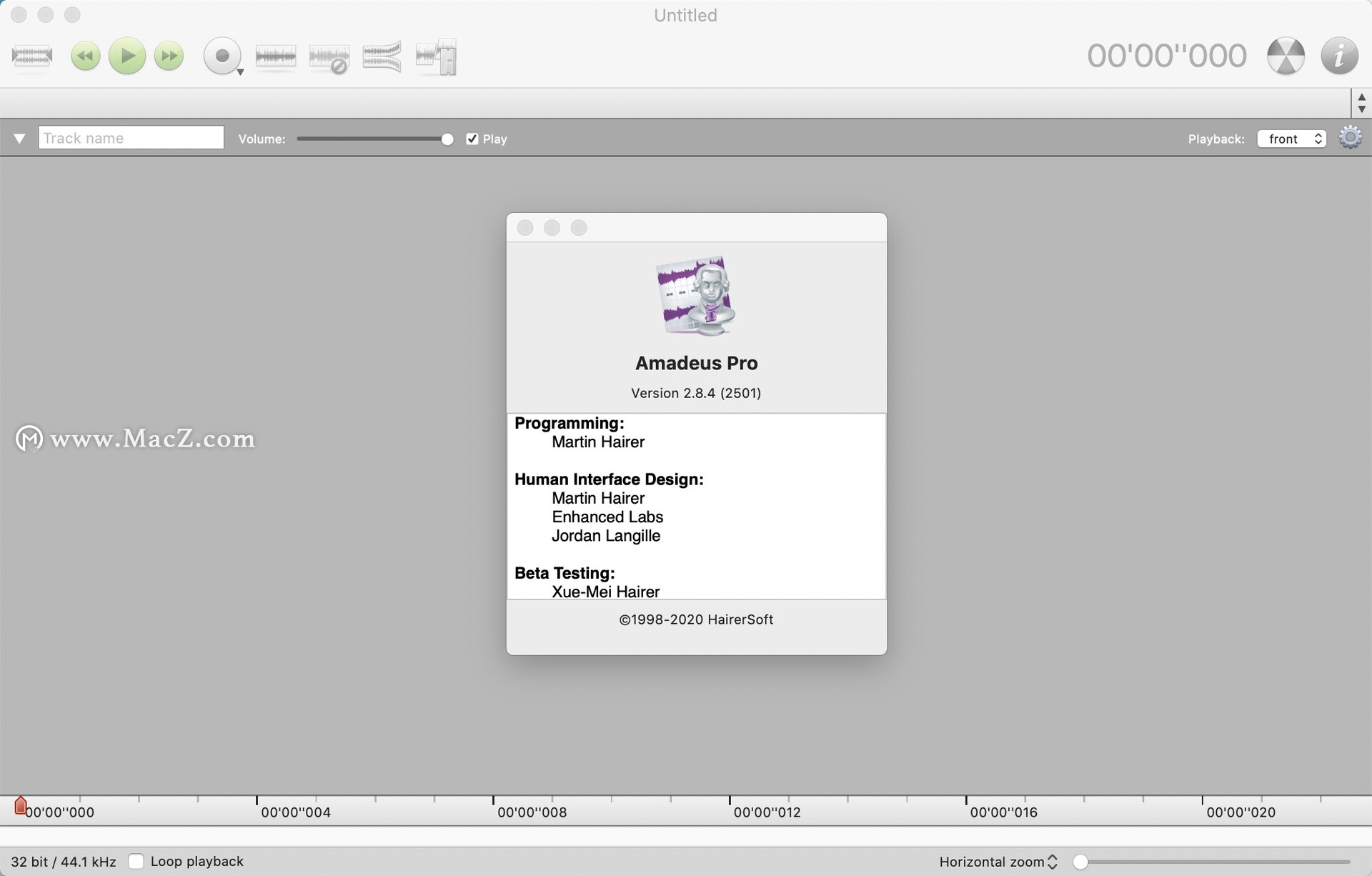Screen dimensions: 1372x876
Task: Click the Untitled window title
Action: click(x=685, y=15)
